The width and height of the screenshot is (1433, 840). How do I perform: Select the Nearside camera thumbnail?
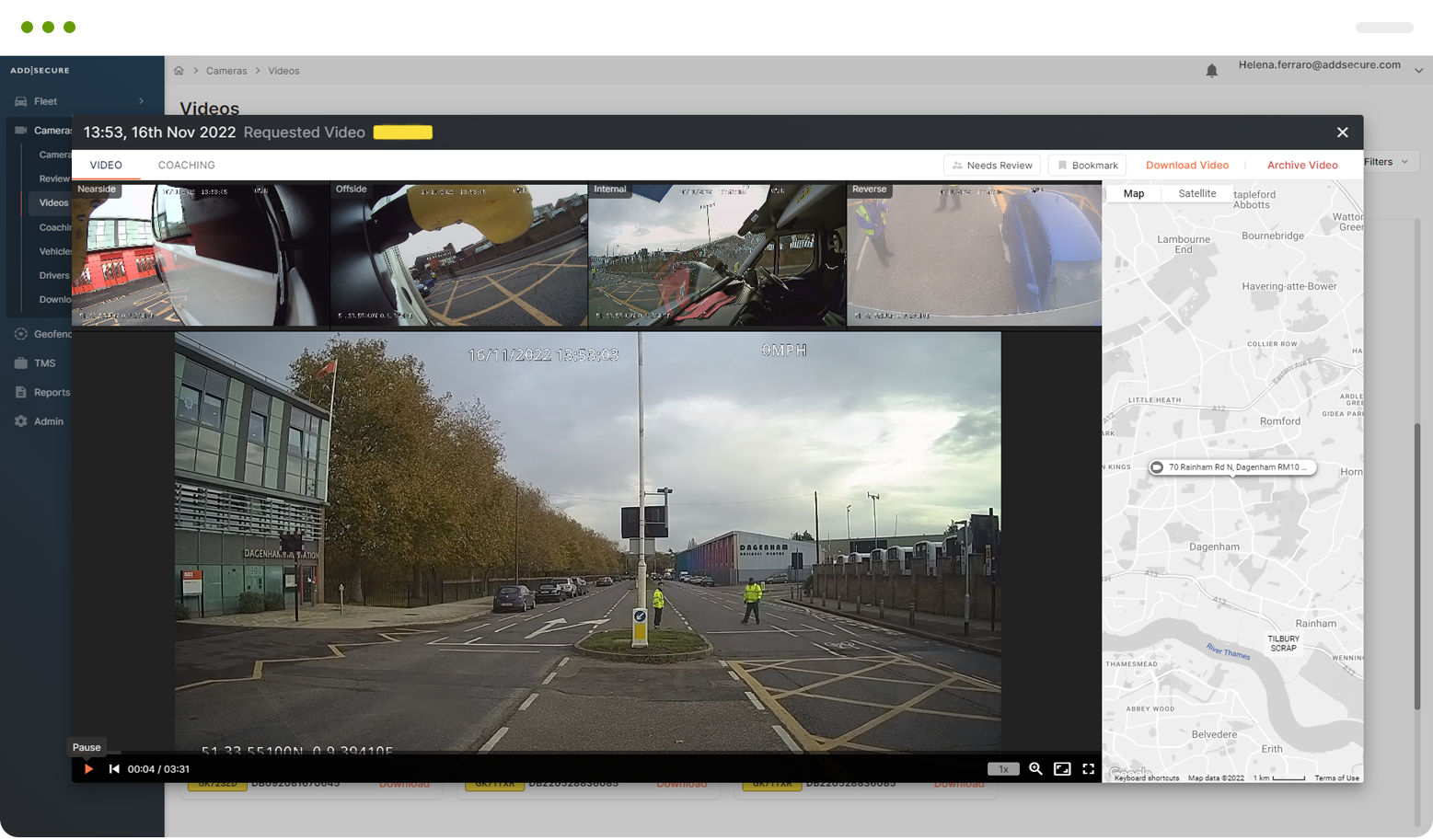pyautogui.click(x=201, y=255)
